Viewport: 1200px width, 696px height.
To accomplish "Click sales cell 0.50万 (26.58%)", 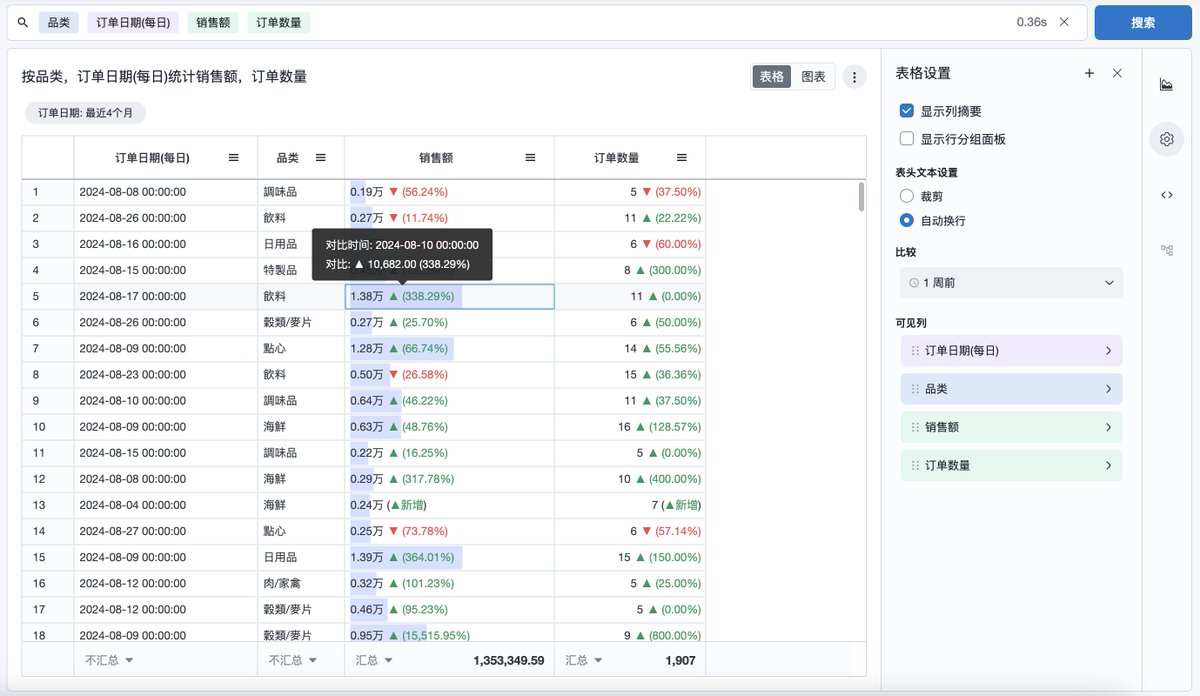I will [x=450, y=375].
